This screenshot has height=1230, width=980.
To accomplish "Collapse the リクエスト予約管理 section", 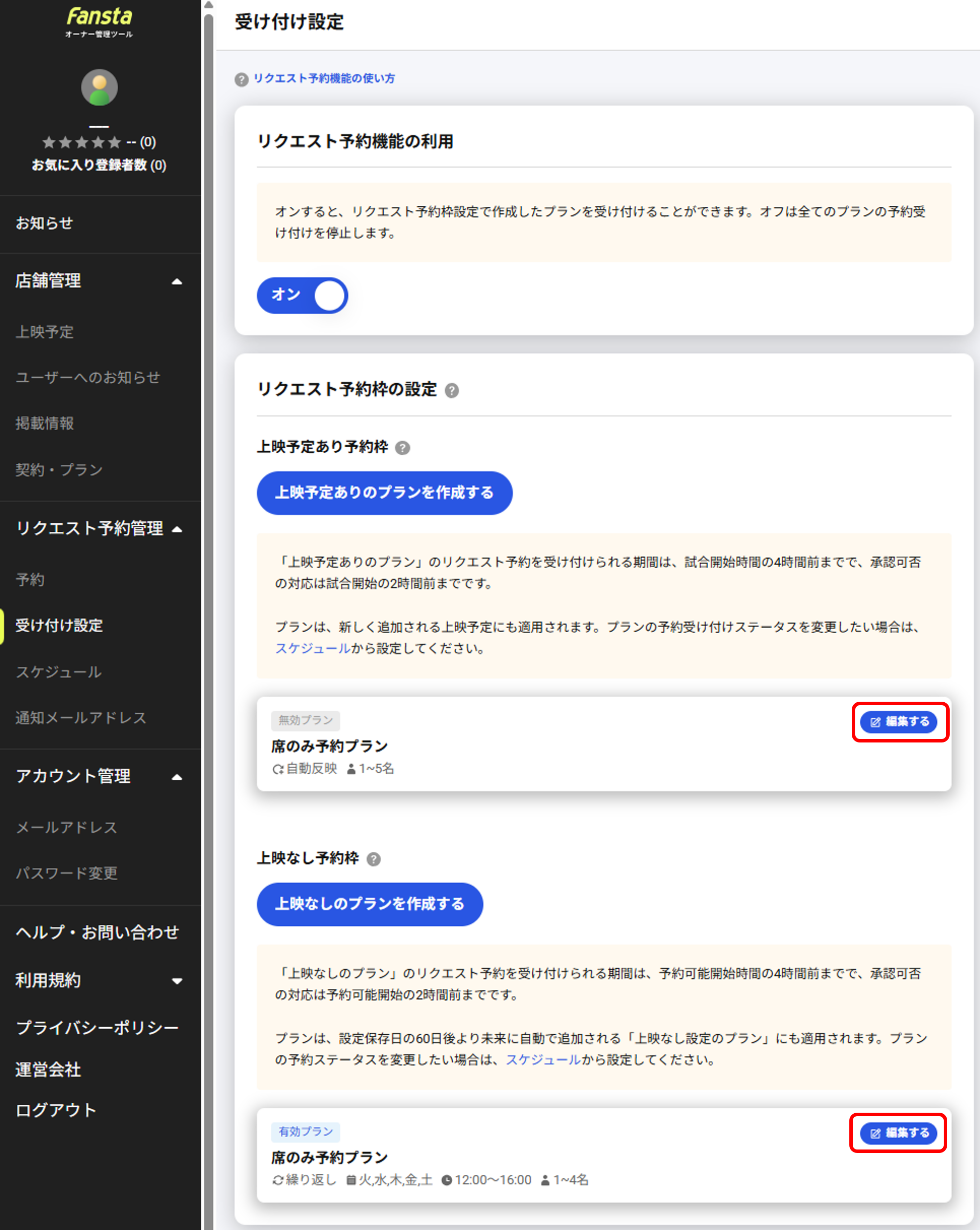I will [x=177, y=529].
